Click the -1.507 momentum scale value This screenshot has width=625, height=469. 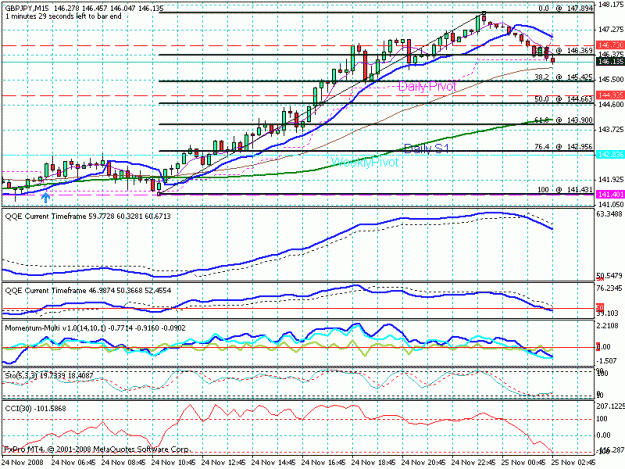point(608,361)
